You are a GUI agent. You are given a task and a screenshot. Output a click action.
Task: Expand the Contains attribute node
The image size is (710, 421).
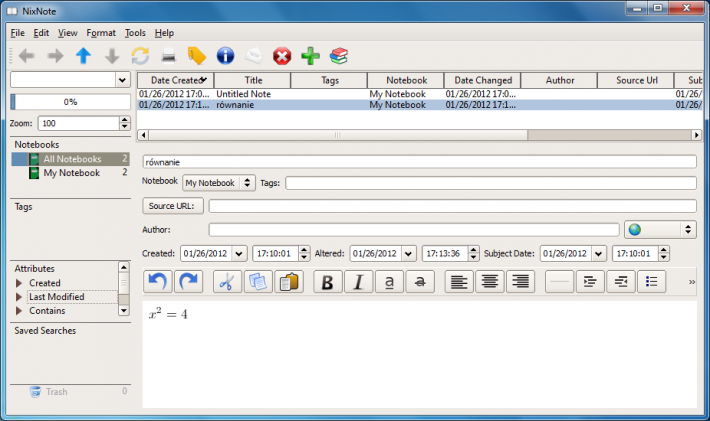(19, 311)
